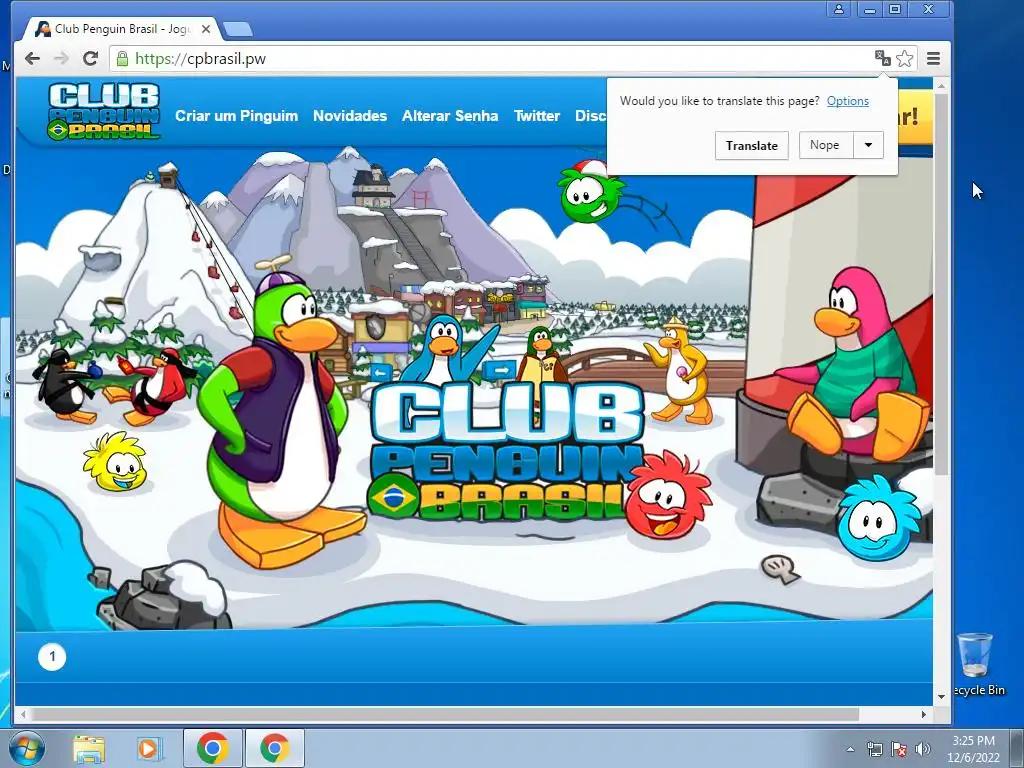Image resolution: width=1024 pixels, height=768 pixels.
Task: Click the horizontal scrollbar right arrow
Action: 923,714
